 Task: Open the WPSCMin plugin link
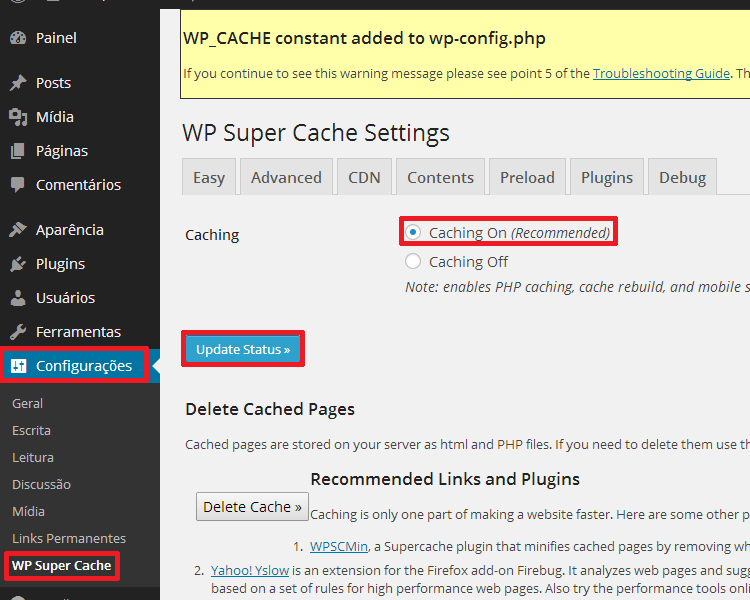tap(339, 546)
